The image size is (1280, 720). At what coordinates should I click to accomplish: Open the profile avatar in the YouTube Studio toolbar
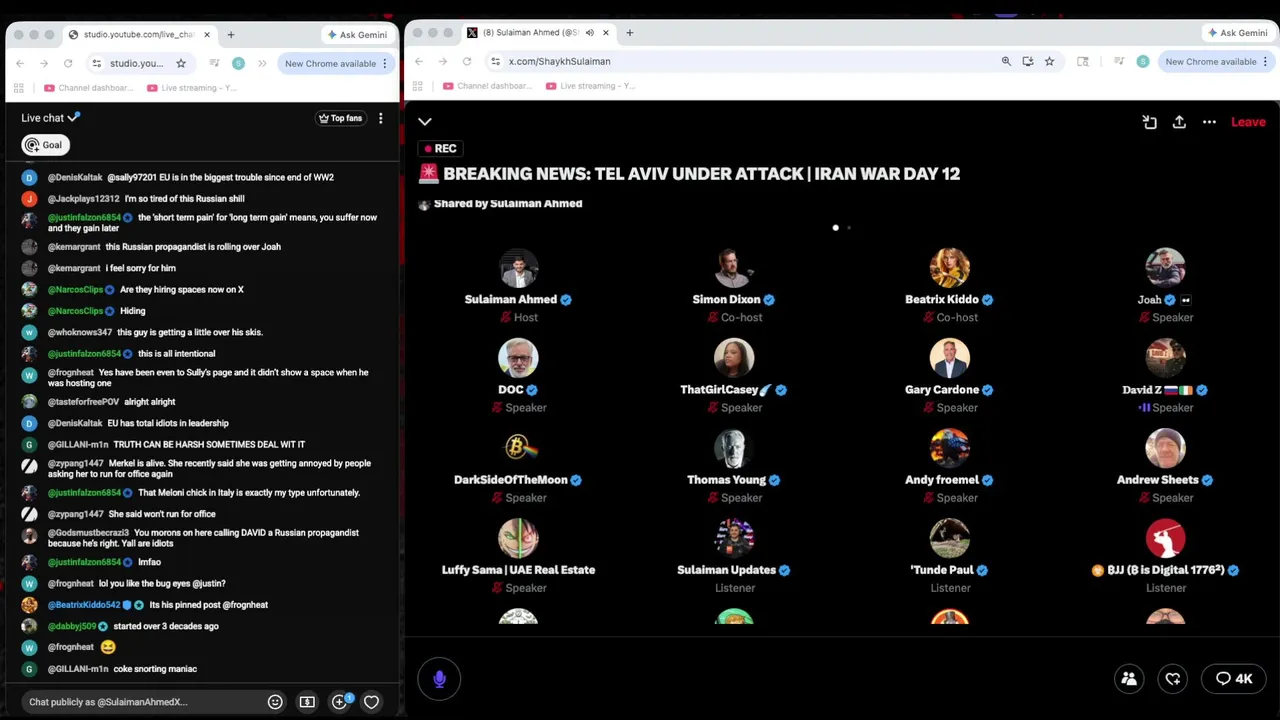238,63
